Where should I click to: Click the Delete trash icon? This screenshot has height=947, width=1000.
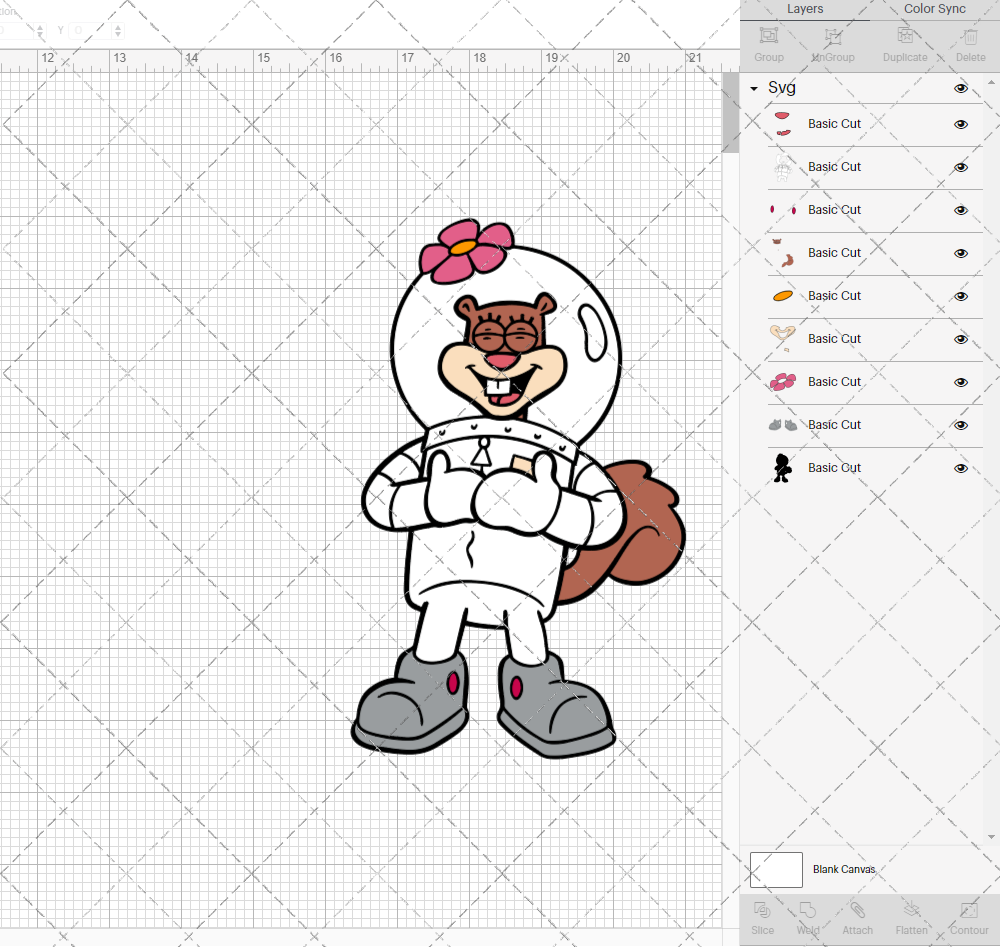click(970, 36)
